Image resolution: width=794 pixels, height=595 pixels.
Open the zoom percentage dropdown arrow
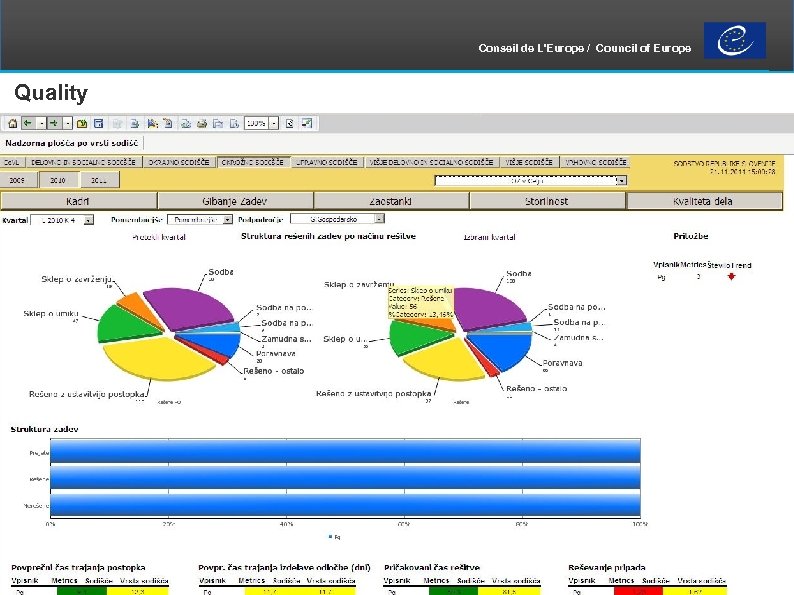point(273,124)
